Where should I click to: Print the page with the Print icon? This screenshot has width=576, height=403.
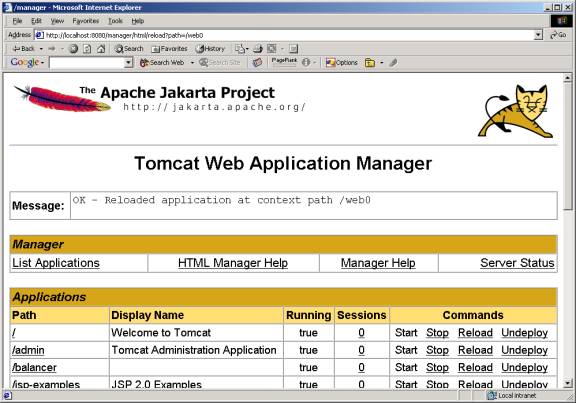(258, 48)
